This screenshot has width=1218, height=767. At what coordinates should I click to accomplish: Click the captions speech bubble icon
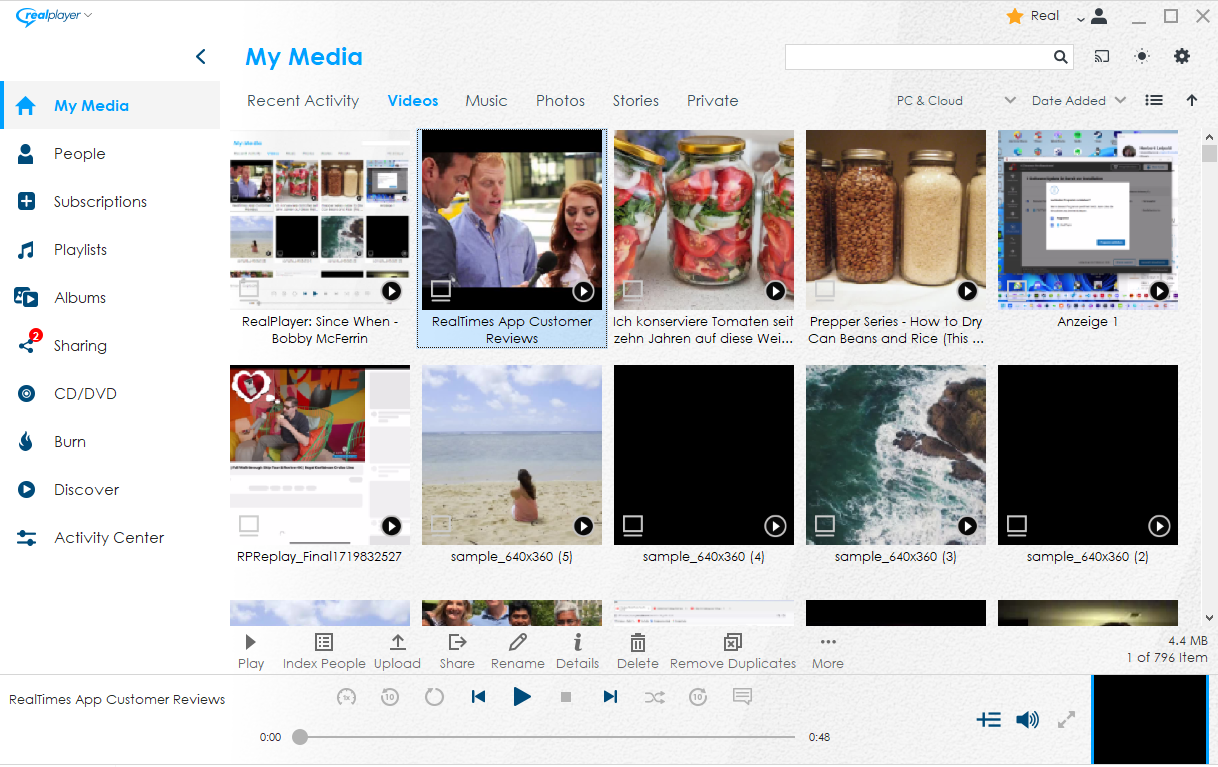[x=742, y=697]
